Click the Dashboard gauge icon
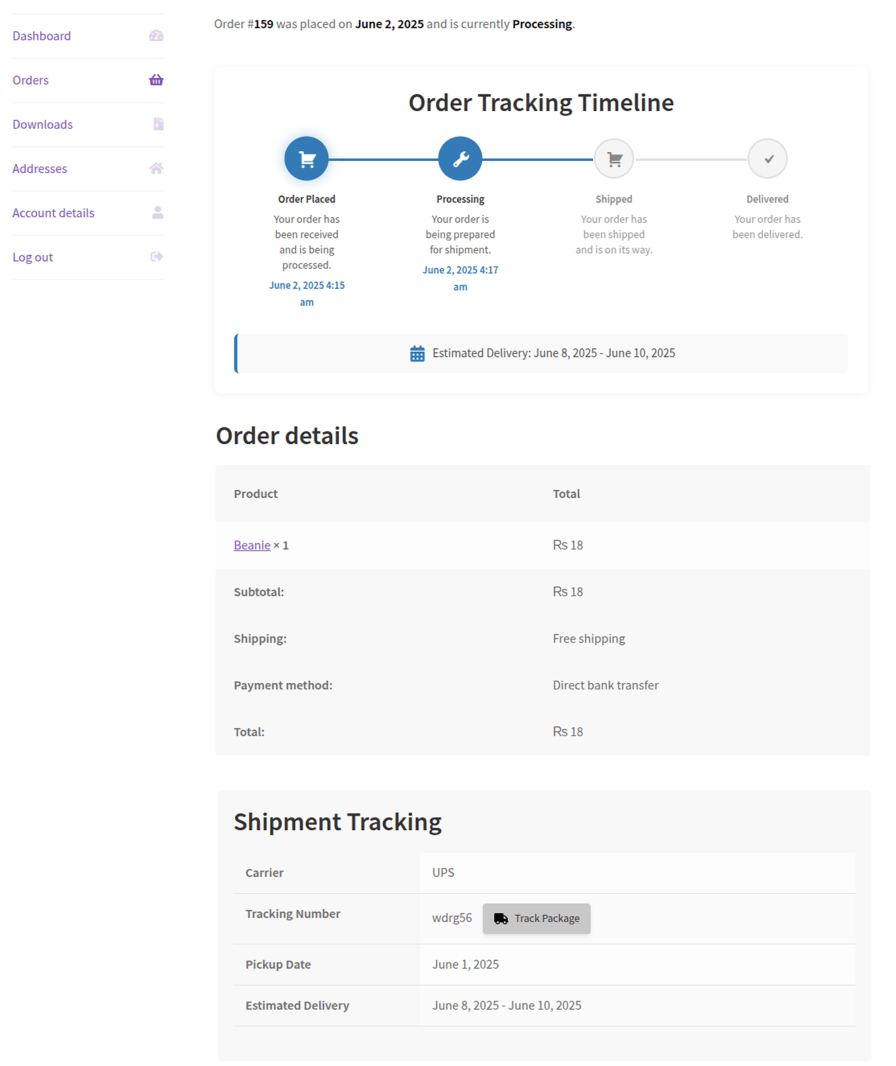896x1066 pixels. click(x=156, y=36)
